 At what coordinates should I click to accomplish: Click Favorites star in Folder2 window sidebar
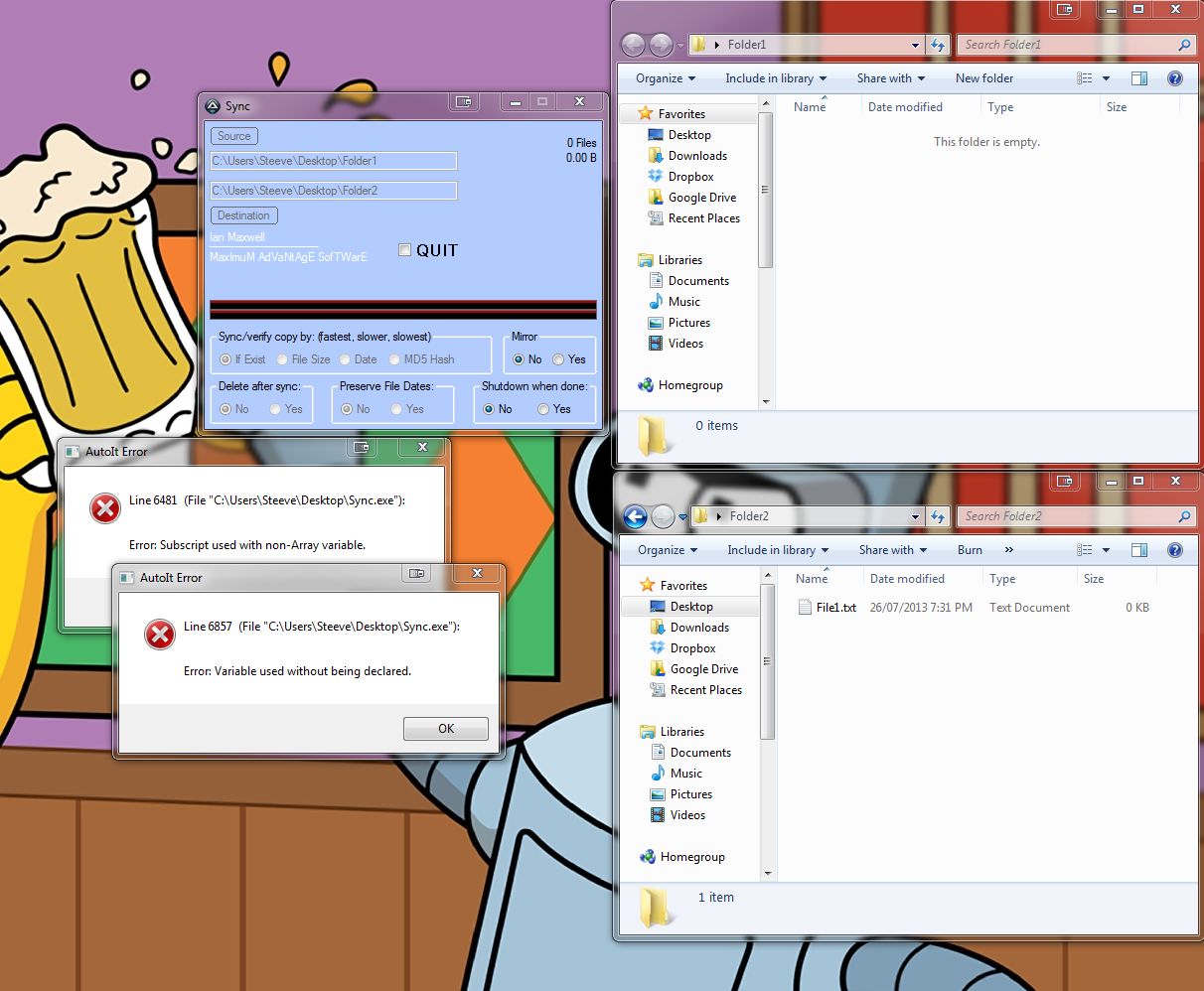(x=648, y=586)
